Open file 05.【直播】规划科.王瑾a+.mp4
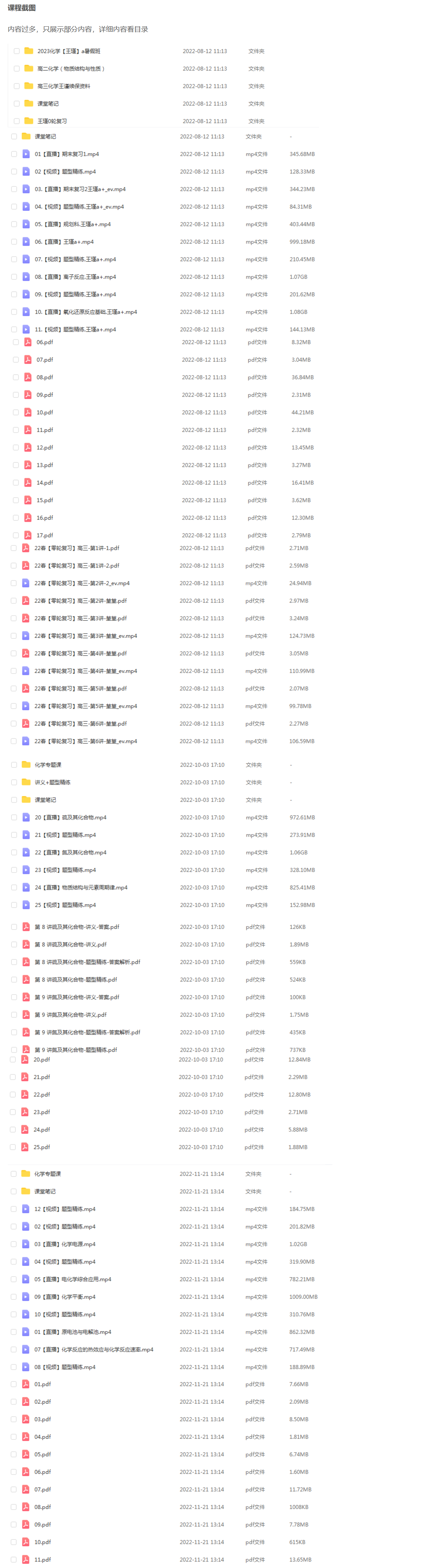 tap(73, 225)
